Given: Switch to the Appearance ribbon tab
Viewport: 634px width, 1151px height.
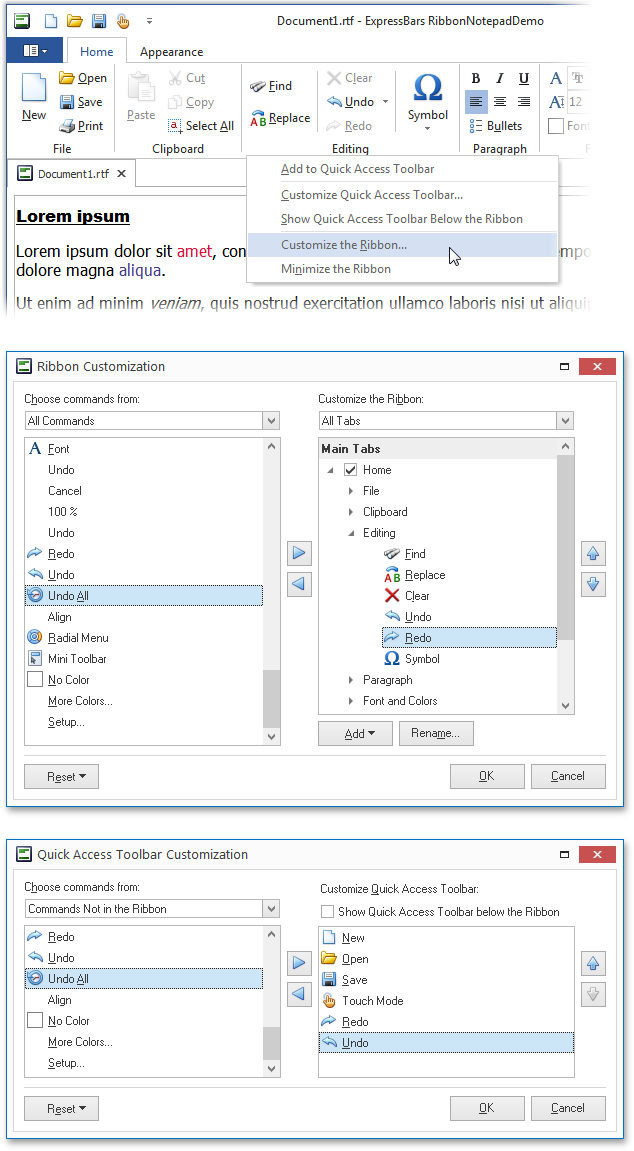Looking at the screenshot, I should click(171, 51).
